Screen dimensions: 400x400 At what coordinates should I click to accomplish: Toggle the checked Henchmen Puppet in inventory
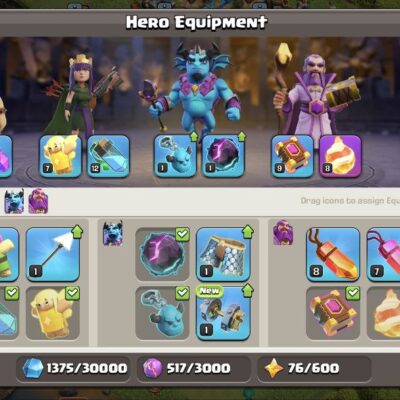tap(162, 313)
